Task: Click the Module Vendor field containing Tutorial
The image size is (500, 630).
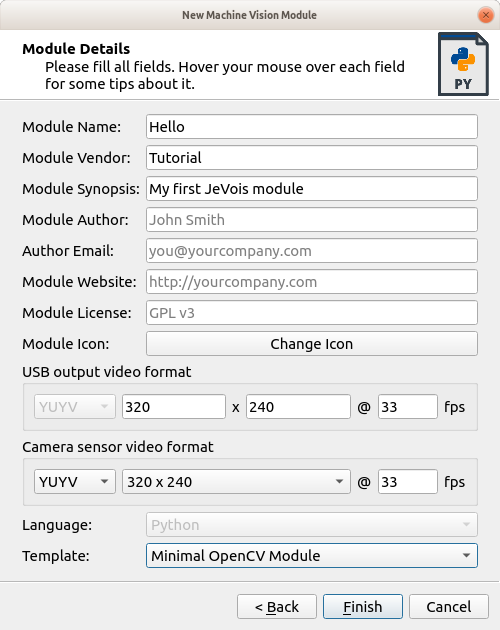Action: (312, 158)
